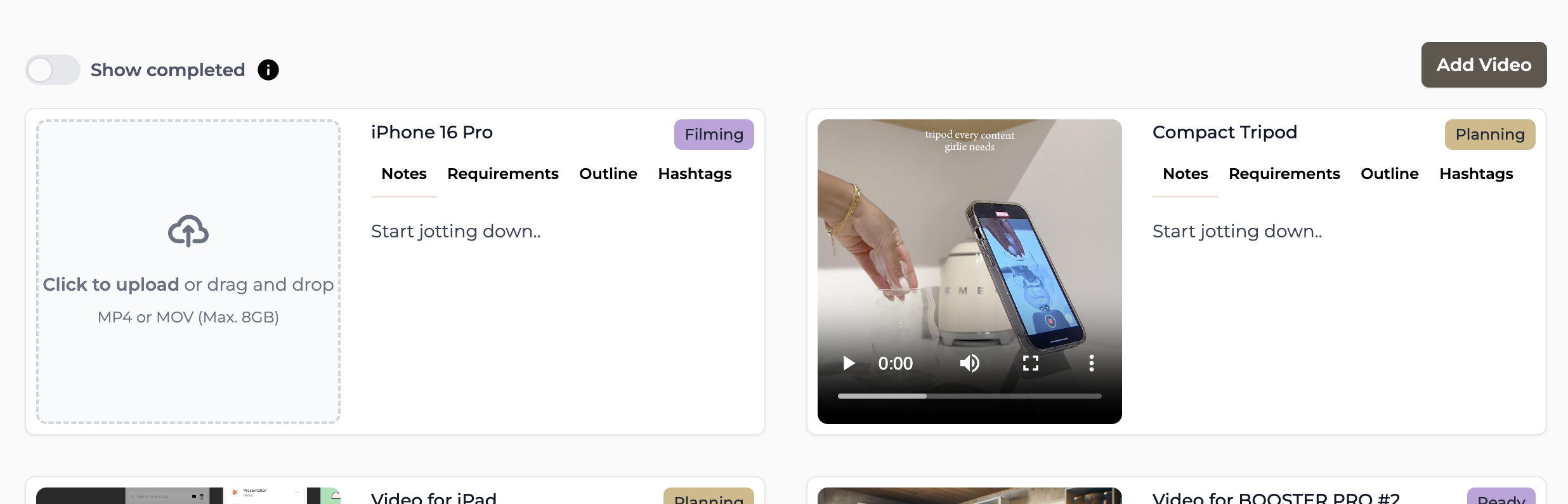This screenshot has width=1568, height=504.
Task: Click the Add Video button
Action: click(x=1484, y=65)
